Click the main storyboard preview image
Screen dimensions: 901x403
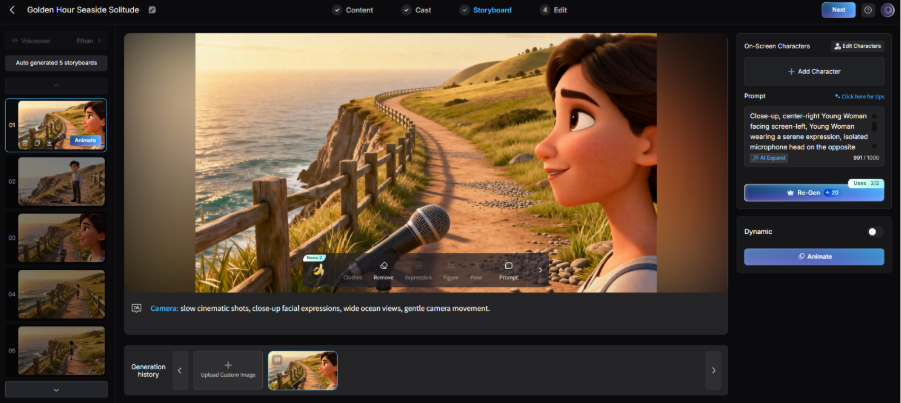pos(426,163)
